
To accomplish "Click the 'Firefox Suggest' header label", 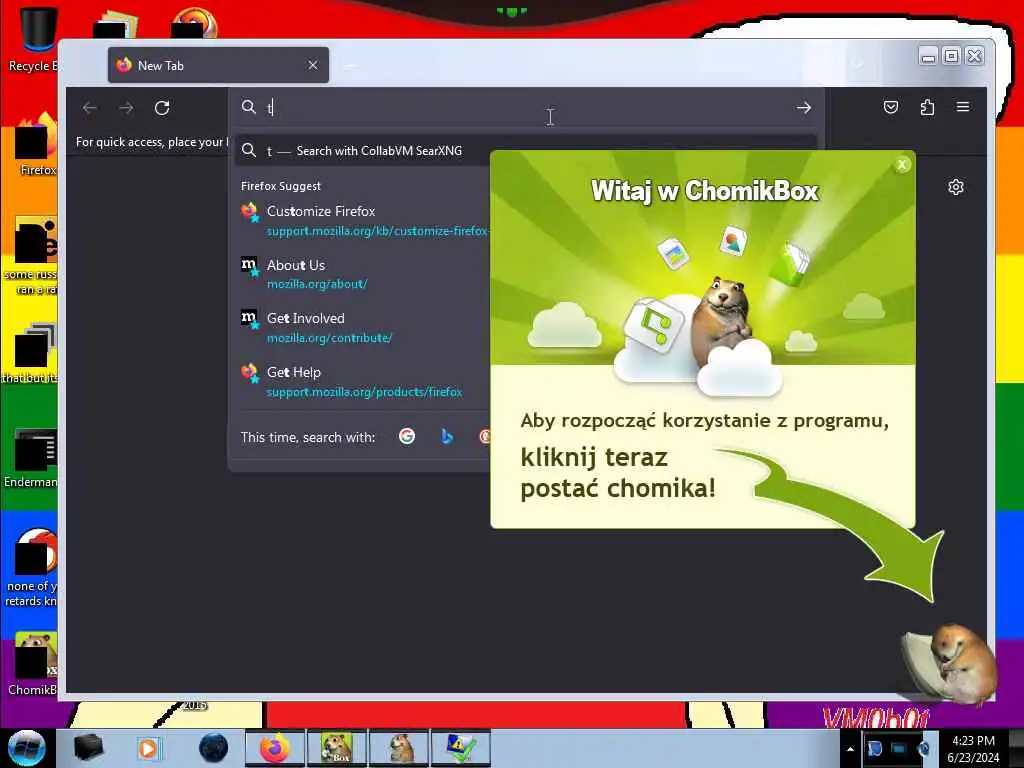I will (281, 186).
